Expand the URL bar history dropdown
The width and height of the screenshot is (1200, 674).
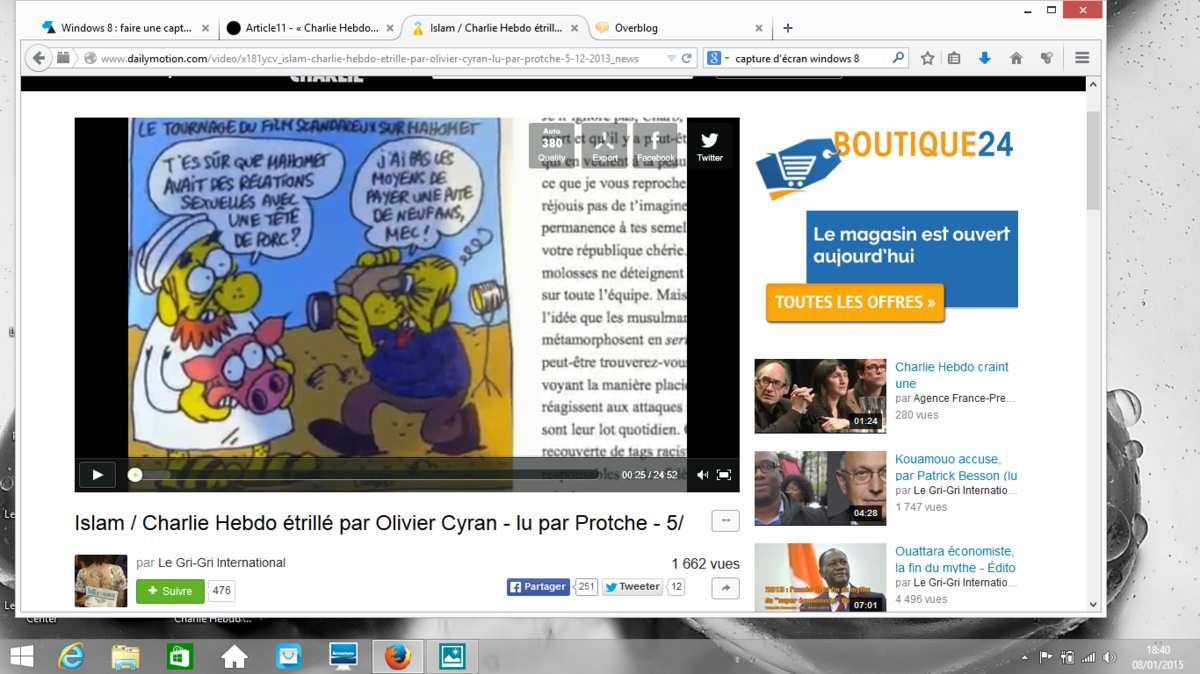(x=671, y=58)
